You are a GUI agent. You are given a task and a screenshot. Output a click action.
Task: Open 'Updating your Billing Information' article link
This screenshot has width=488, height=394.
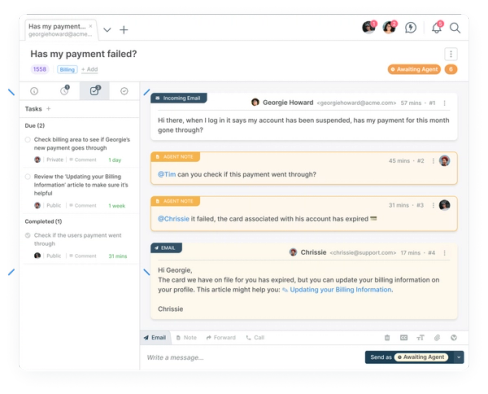click(340, 290)
